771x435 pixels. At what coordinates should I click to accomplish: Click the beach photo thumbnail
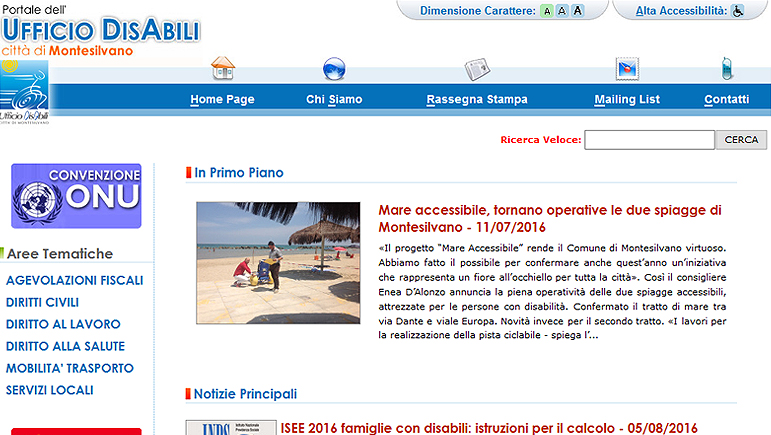(278, 263)
